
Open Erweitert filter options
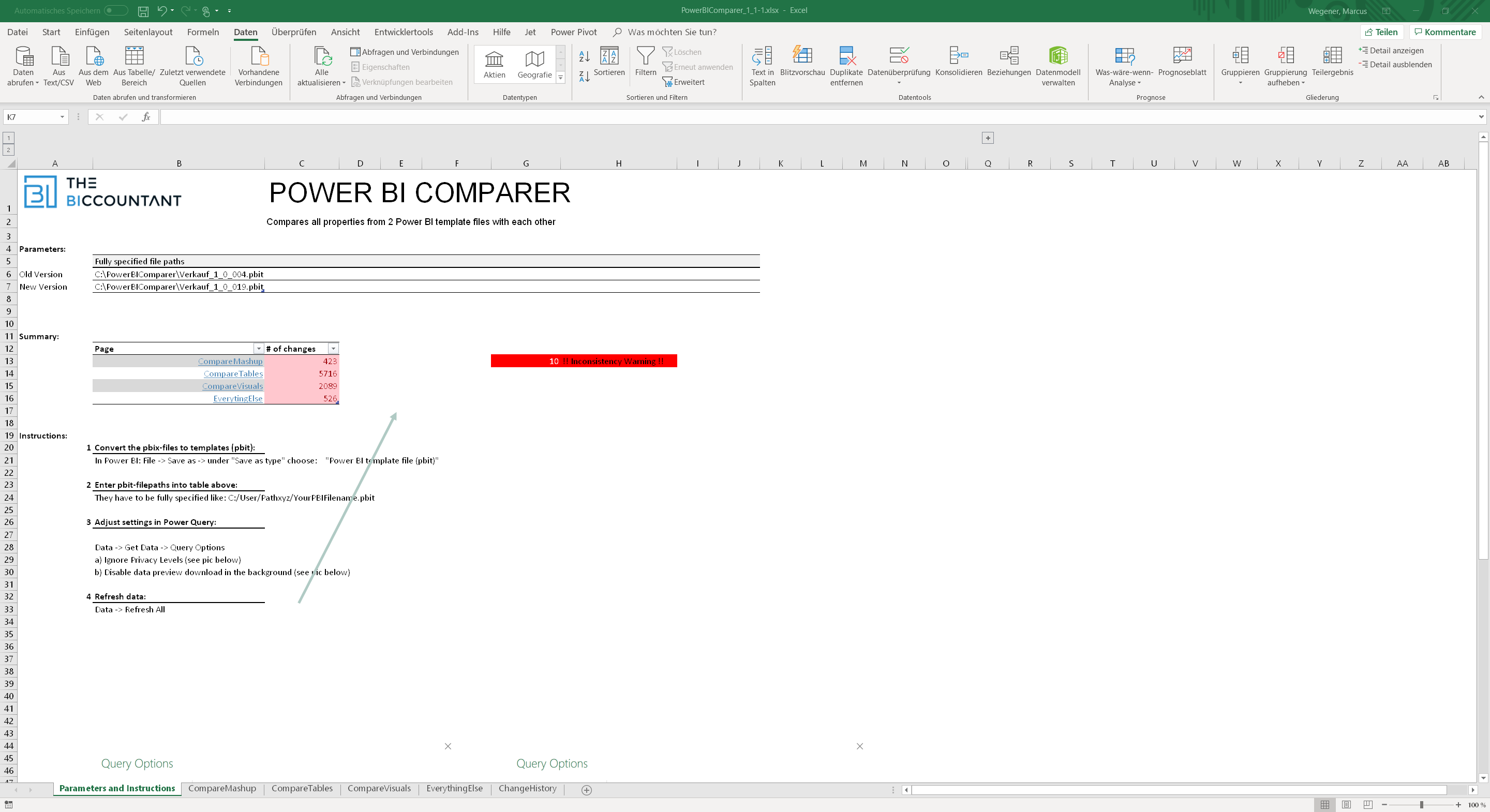coord(683,82)
